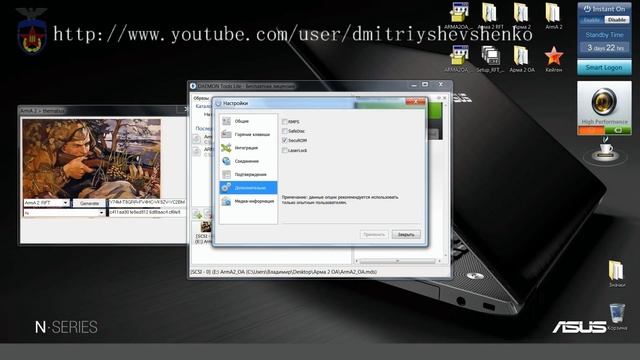Image resolution: width=640 pixels, height=360 pixels.
Task: Open the Кейген red star icon
Action: (x=553, y=59)
